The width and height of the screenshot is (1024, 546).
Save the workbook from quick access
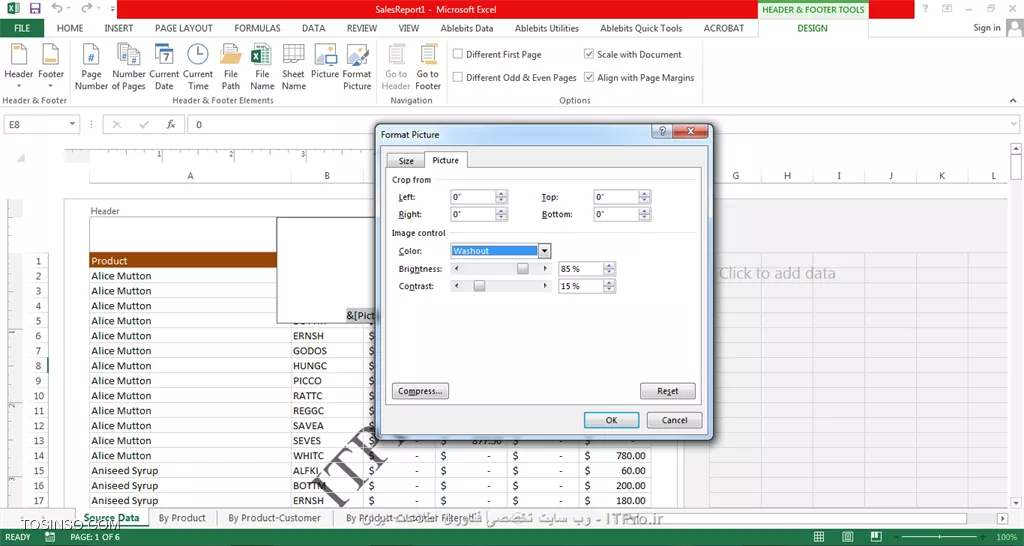pyautogui.click(x=35, y=9)
